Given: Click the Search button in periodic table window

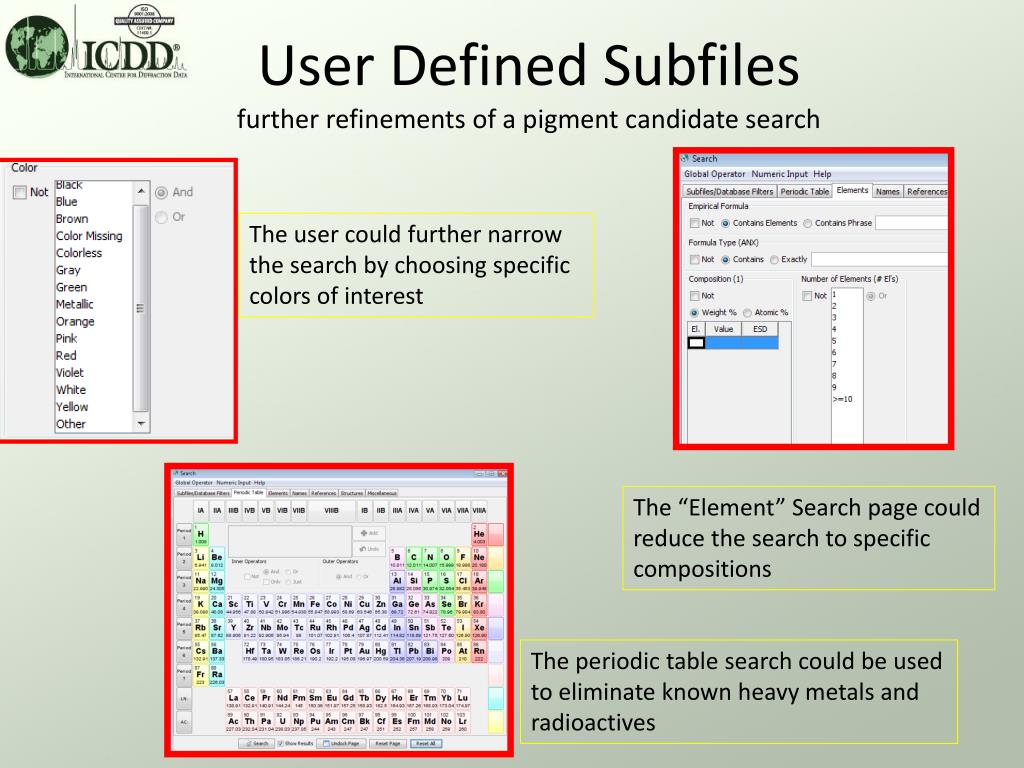Looking at the screenshot, I should 255,744.
